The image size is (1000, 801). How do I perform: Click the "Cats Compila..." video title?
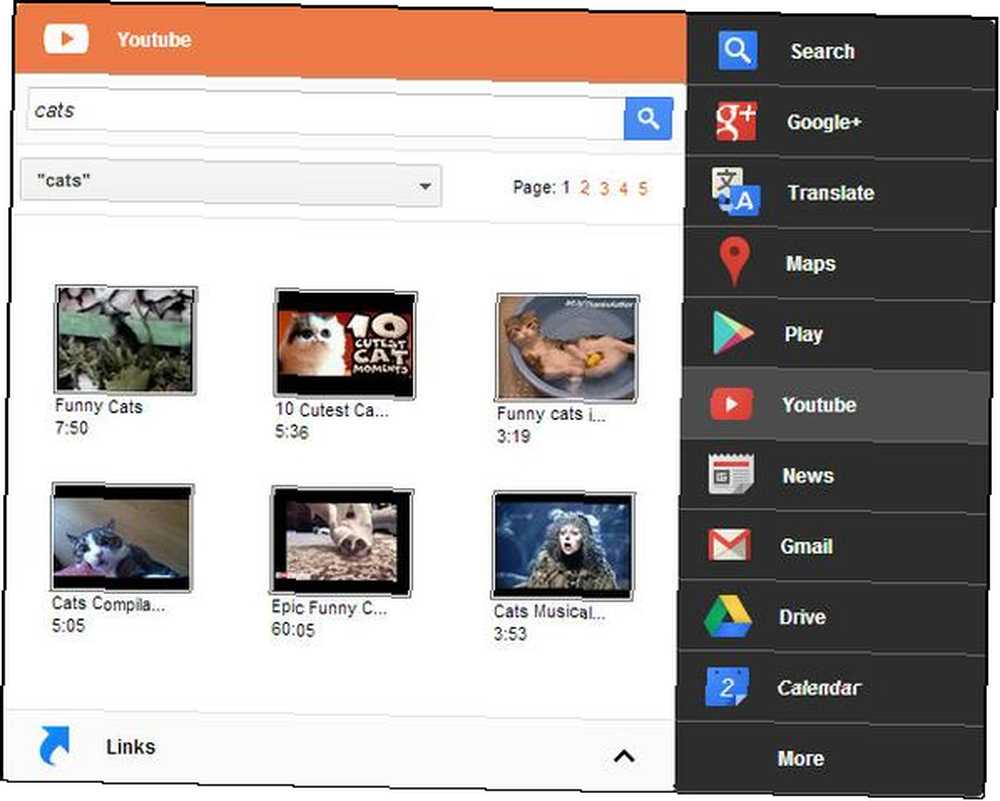(x=108, y=603)
